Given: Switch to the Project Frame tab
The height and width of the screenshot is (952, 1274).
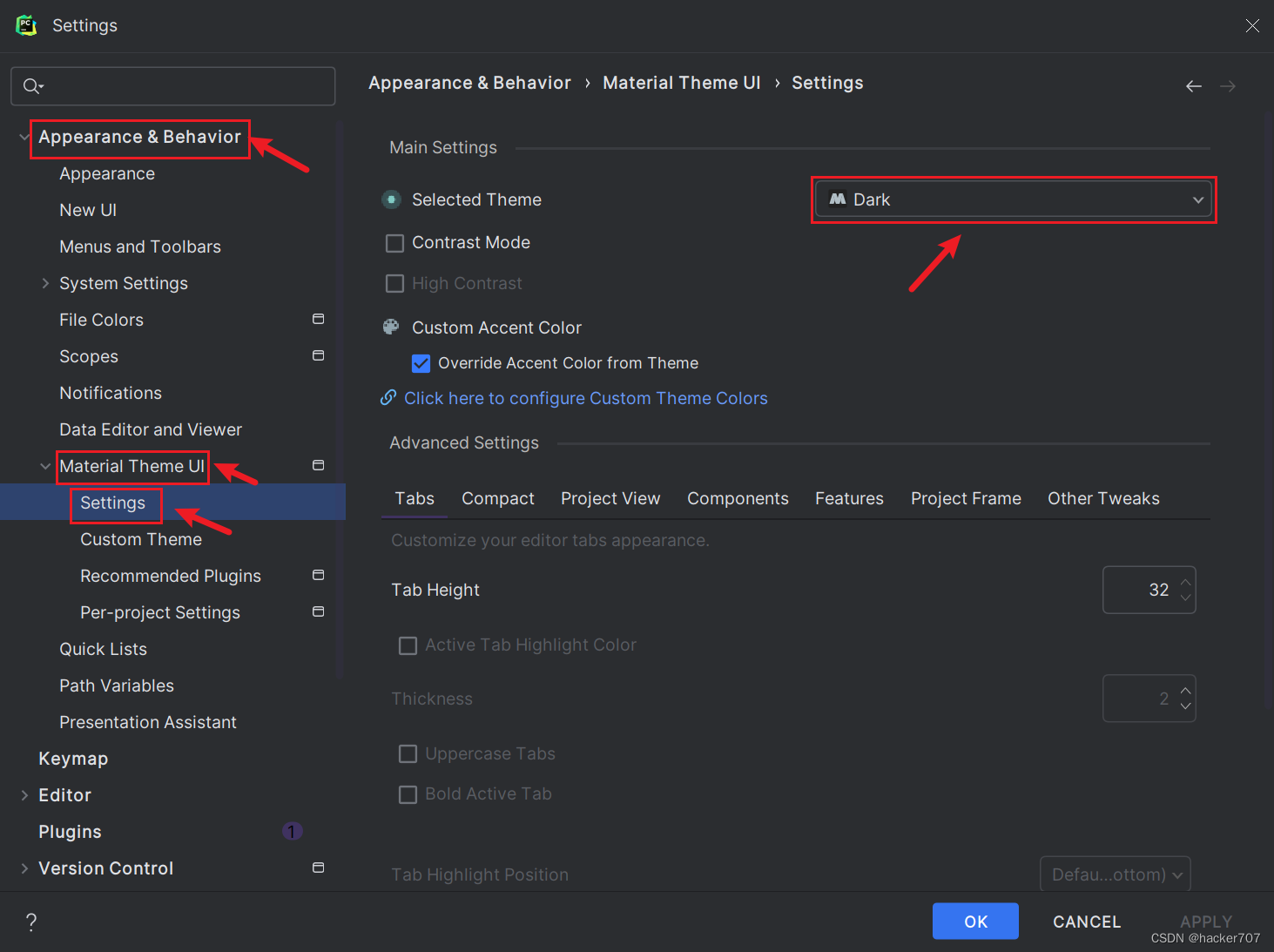Looking at the screenshot, I should coord(966,499).
